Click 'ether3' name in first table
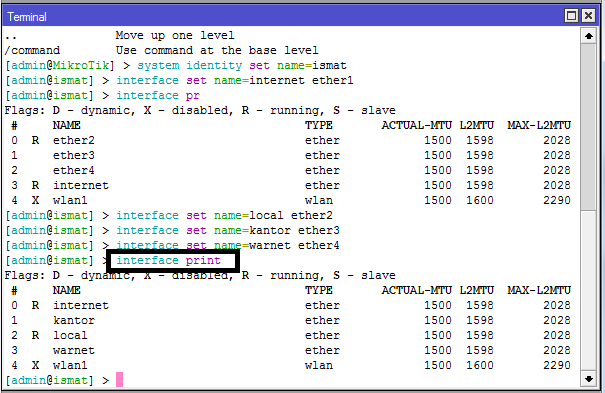The width and height of the screenshot is (605, 393). pyautogui.click(x=74, y=155)
